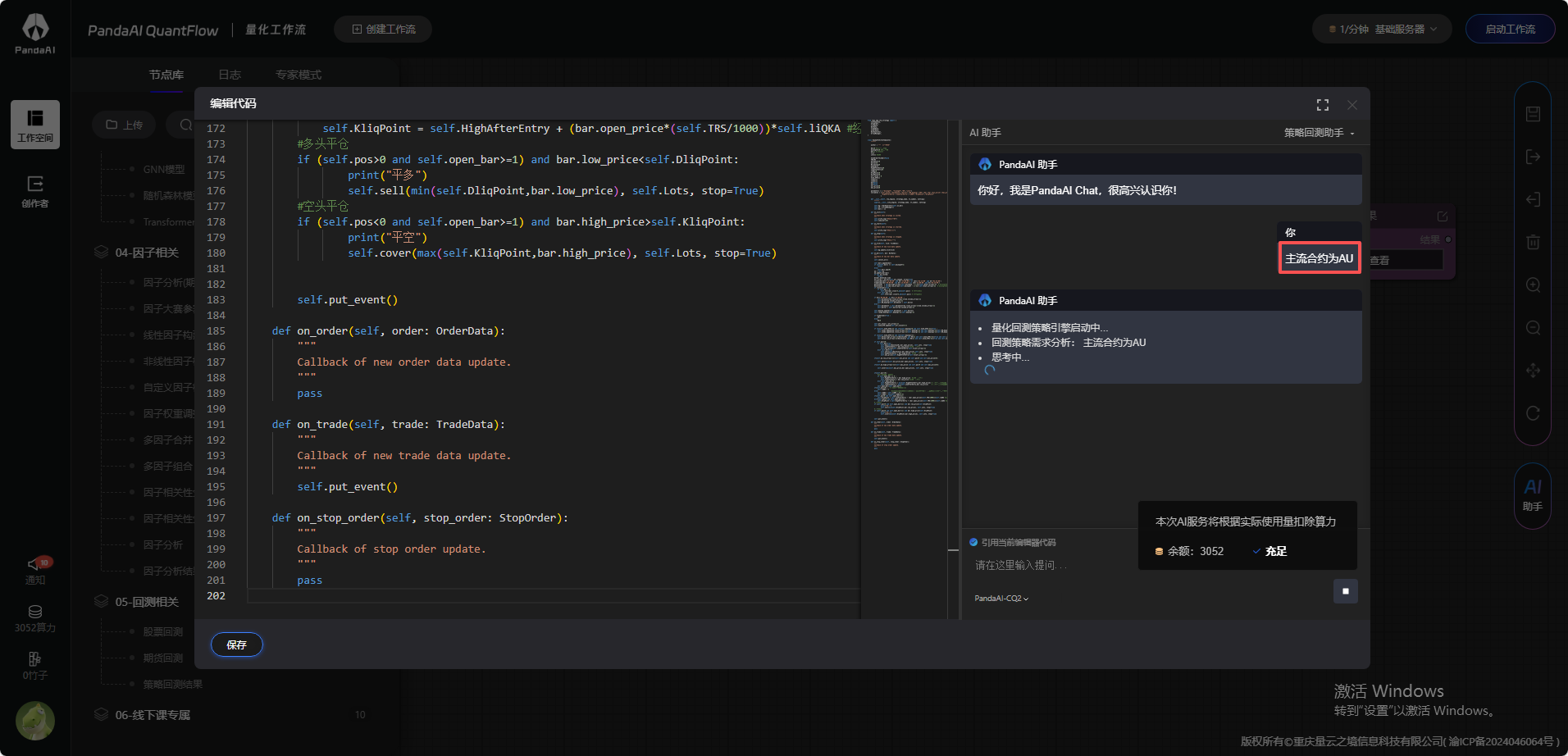Click the 量化工作流 header title

tap(276, 30)
